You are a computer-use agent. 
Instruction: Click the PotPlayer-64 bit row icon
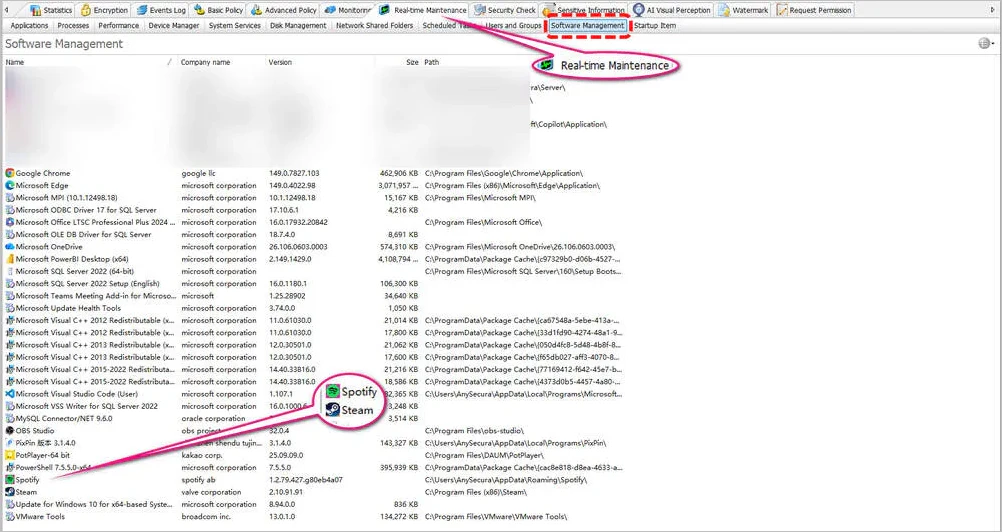[10, 455]
